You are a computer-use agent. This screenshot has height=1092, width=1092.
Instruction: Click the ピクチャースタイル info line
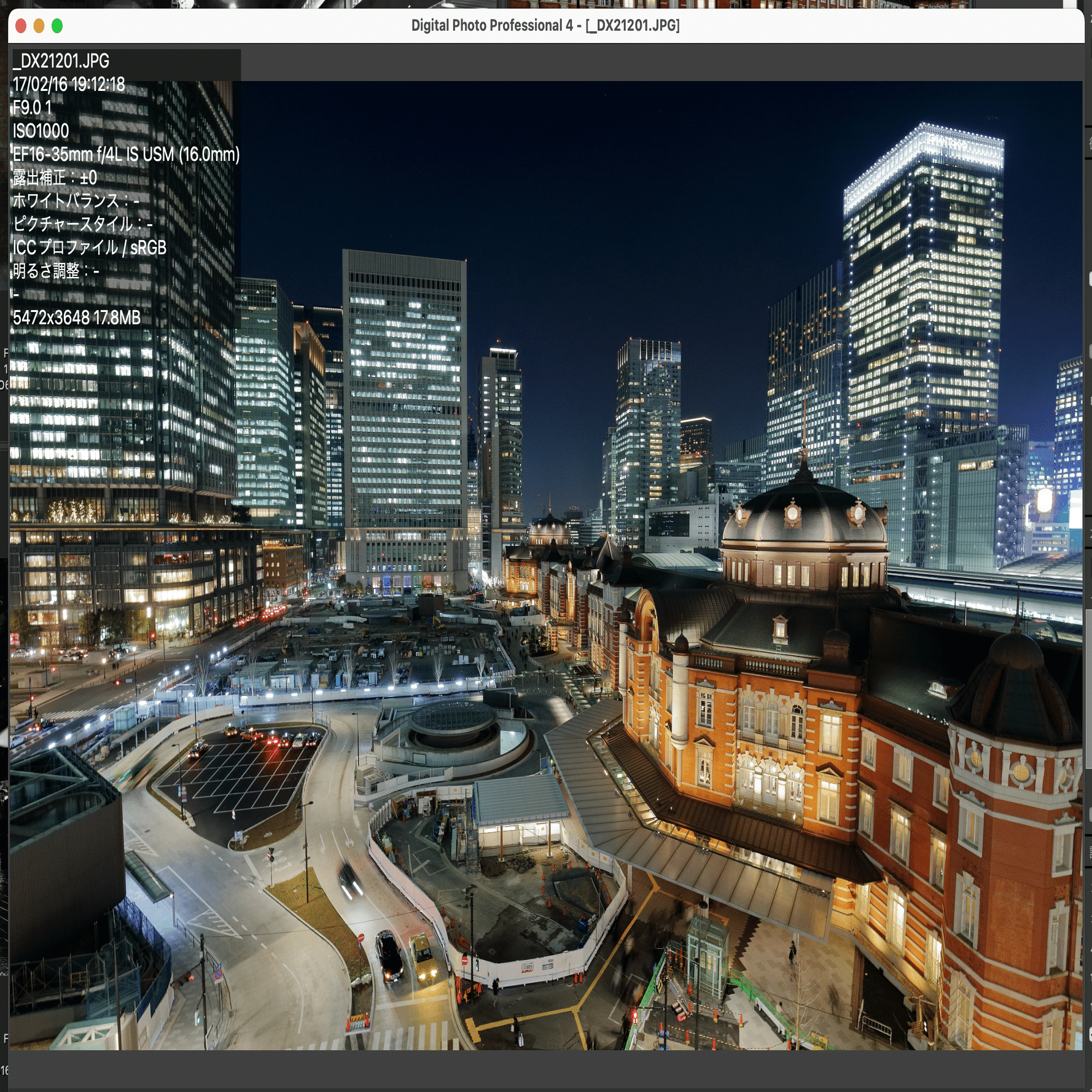83,224
